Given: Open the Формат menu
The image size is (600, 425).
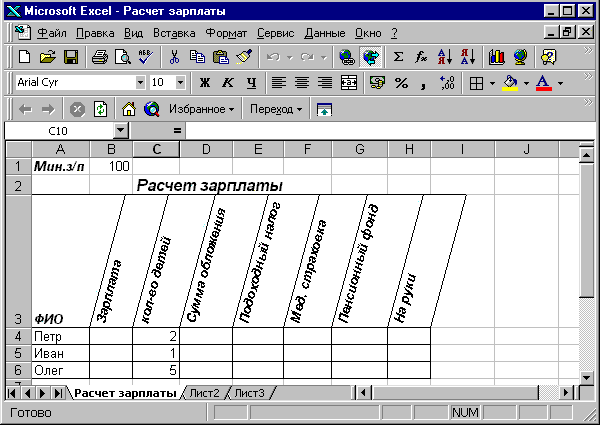Looking at the screenshot, I should (226, 33).
